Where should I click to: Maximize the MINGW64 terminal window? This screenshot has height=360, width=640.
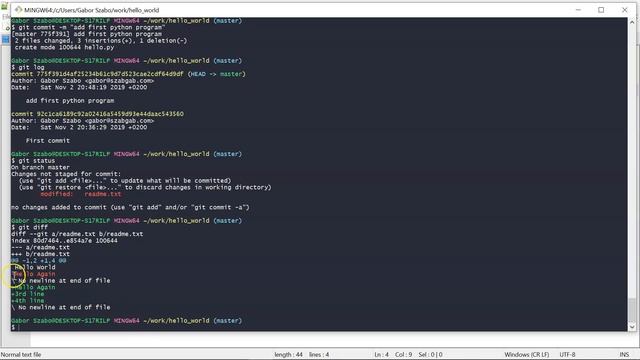[x=601, y=10]
